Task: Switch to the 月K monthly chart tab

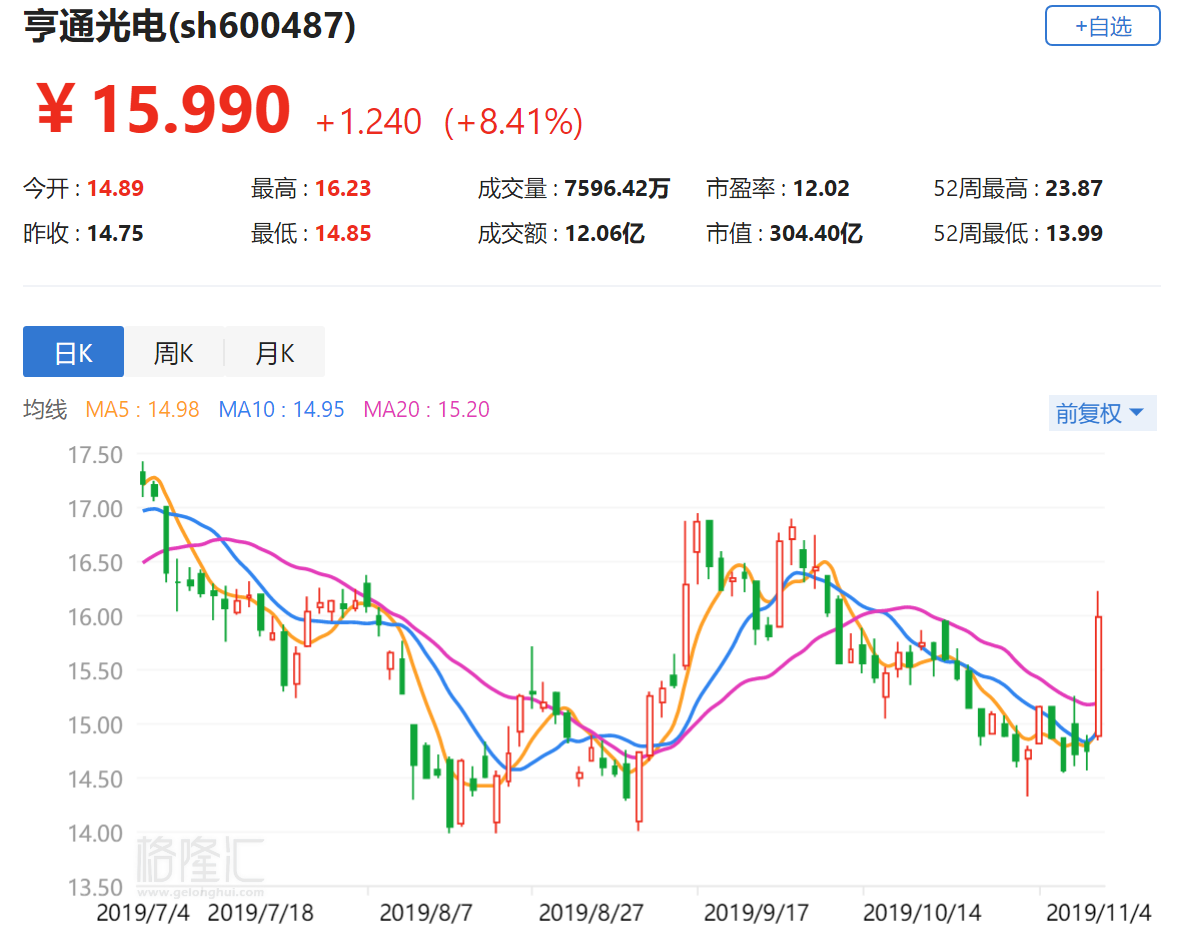Action: (x=275, y=352)
